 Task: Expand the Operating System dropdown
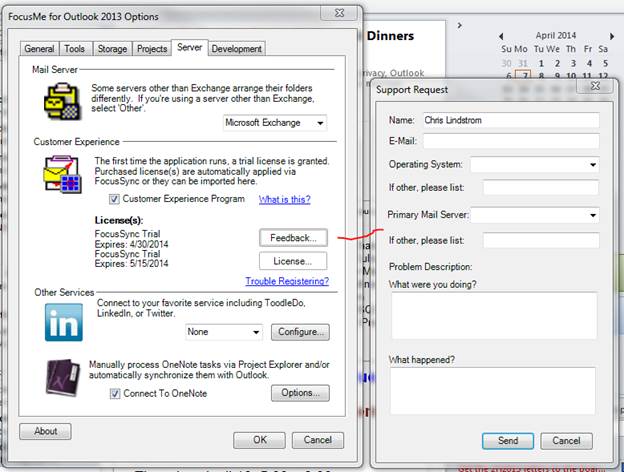coord(534,164)
